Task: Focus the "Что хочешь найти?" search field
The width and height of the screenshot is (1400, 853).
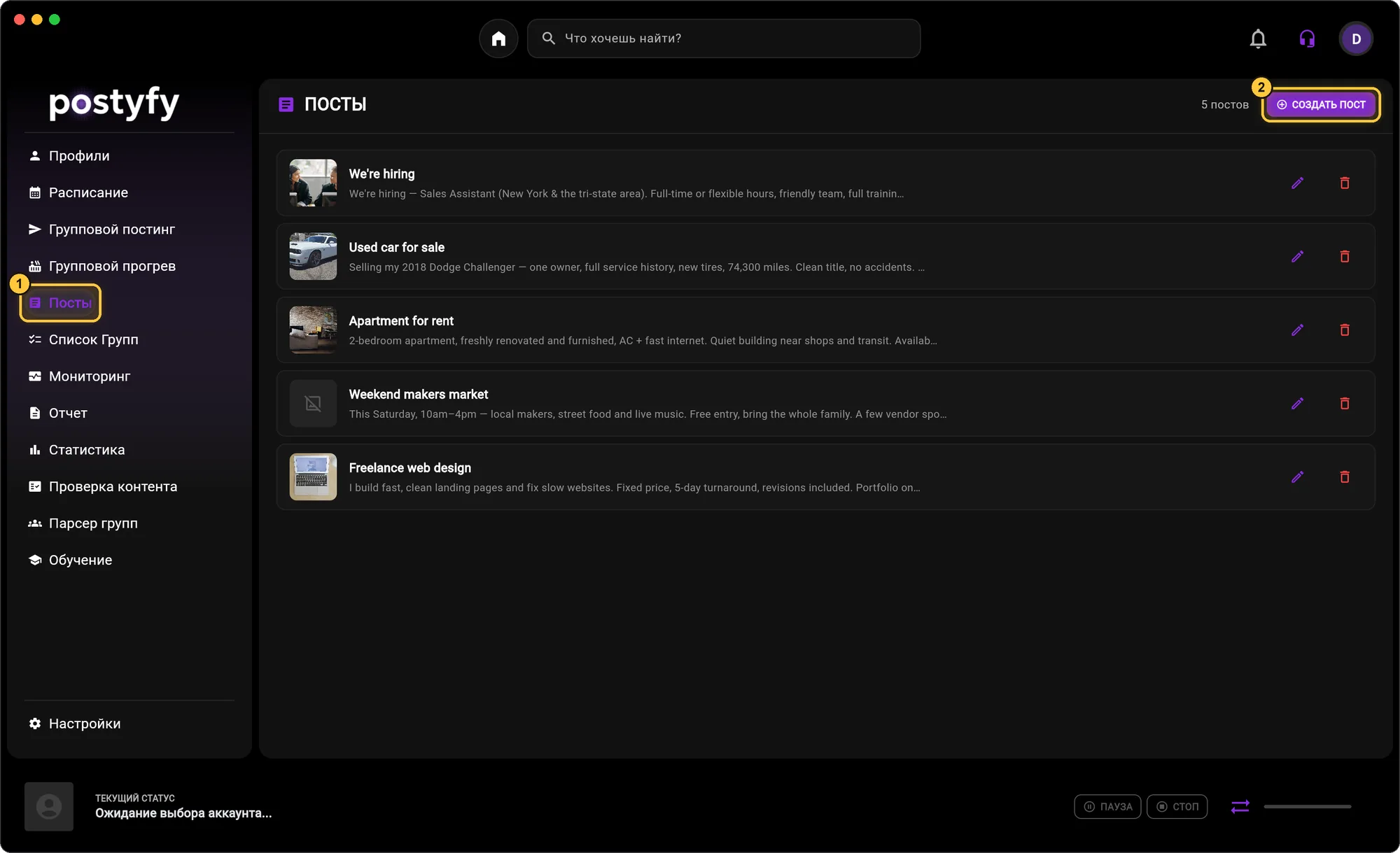Action: point(724,38)
